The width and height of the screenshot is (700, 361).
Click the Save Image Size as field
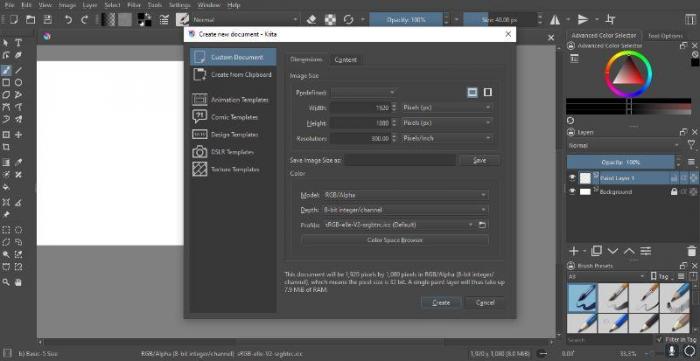point(400,160)
